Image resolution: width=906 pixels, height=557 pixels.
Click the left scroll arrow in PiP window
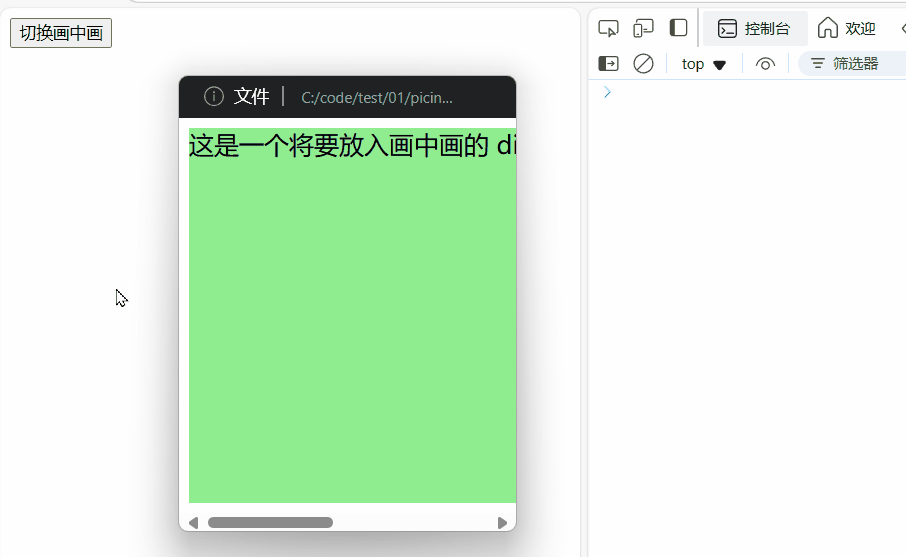tap(194, 523)
